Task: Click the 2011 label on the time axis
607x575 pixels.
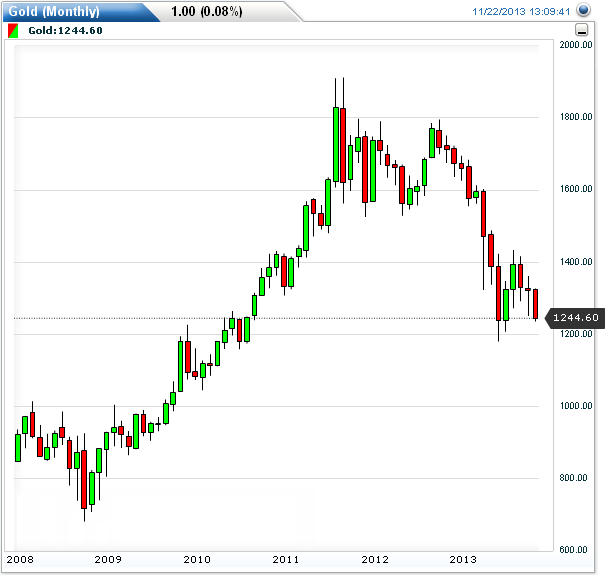Action: pyautogui.click(x=286, y=559)
